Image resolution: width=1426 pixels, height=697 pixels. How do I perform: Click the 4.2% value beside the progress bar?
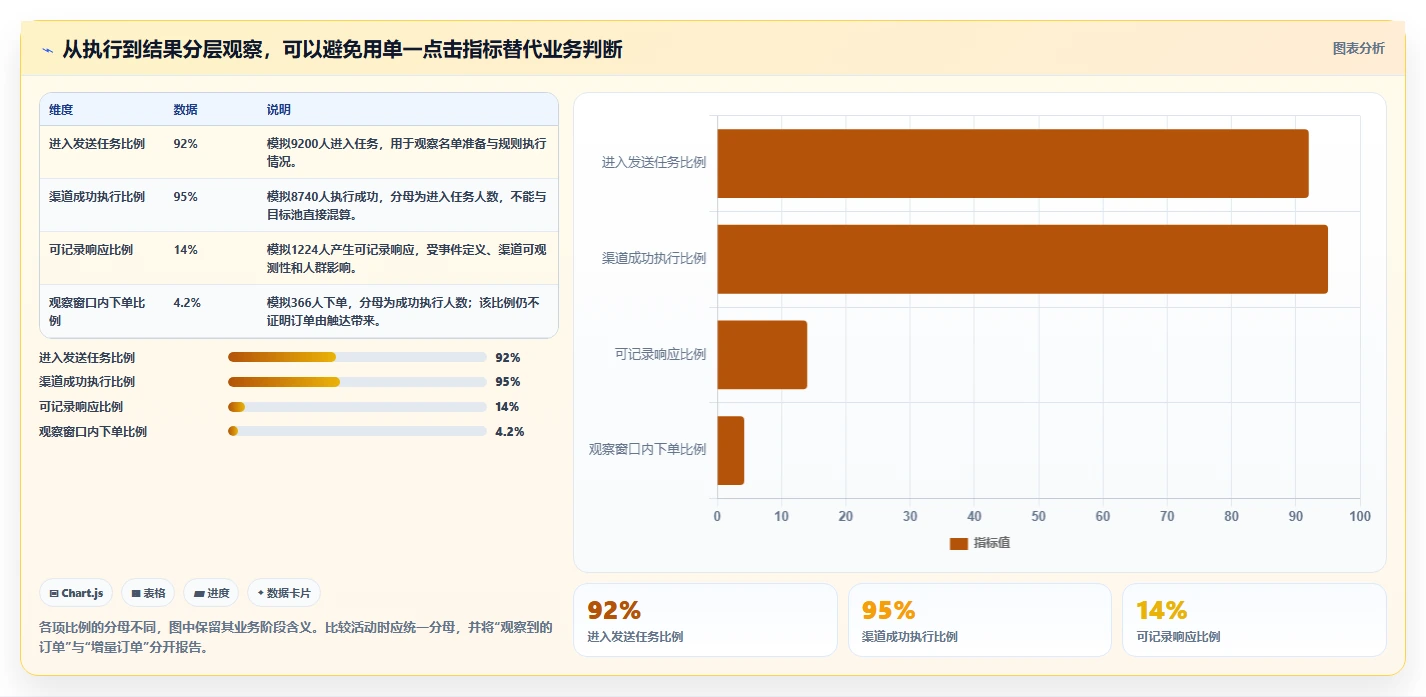(x=510, y=432)
